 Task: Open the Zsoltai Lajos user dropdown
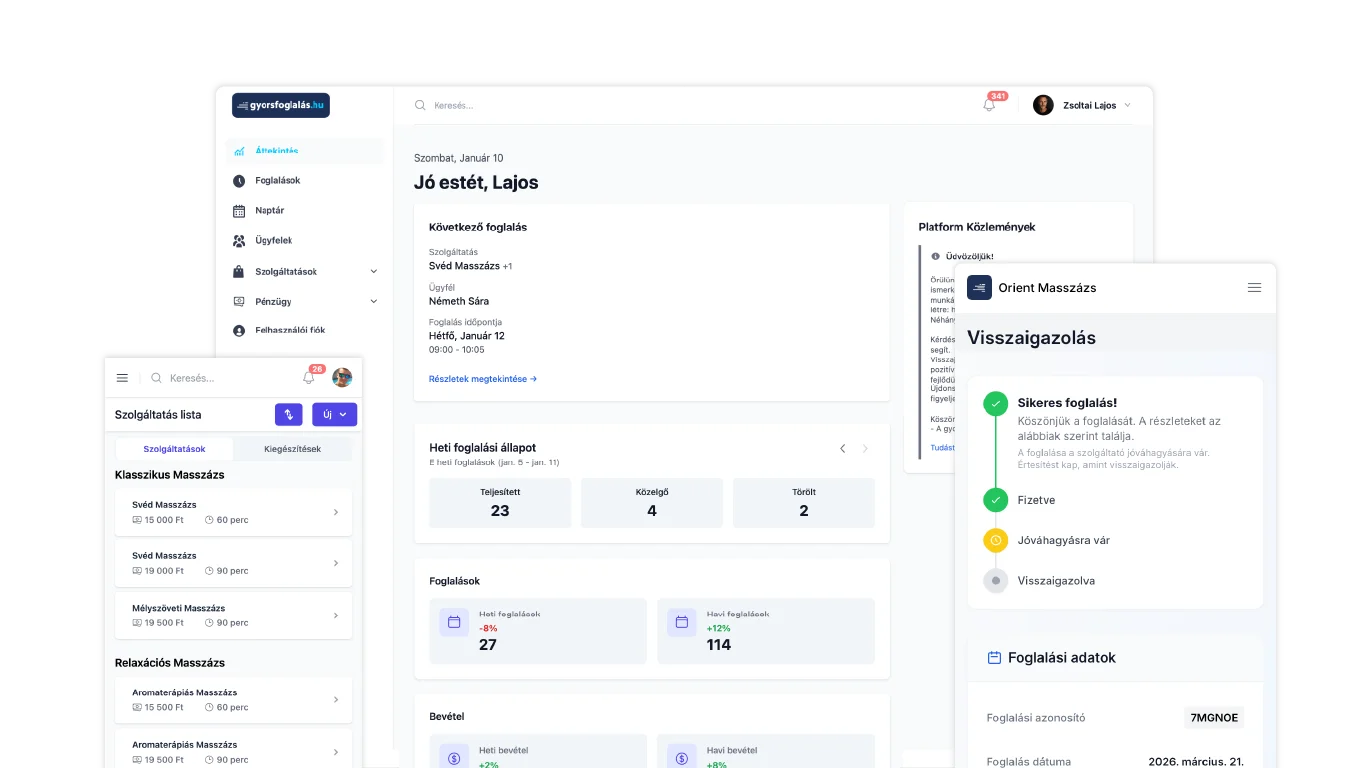click(x=1083, y=105)
